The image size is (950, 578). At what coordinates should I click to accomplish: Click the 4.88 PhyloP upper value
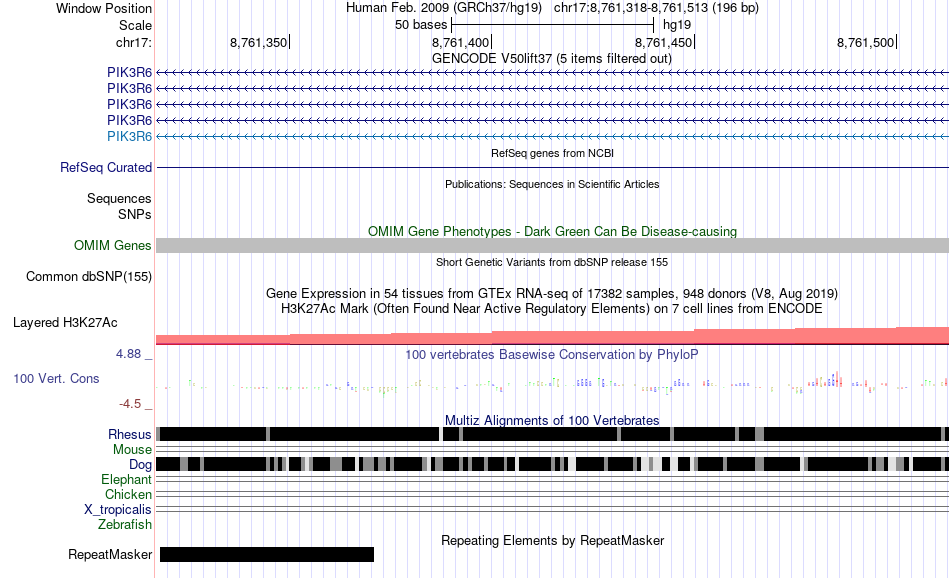point(128,354)
